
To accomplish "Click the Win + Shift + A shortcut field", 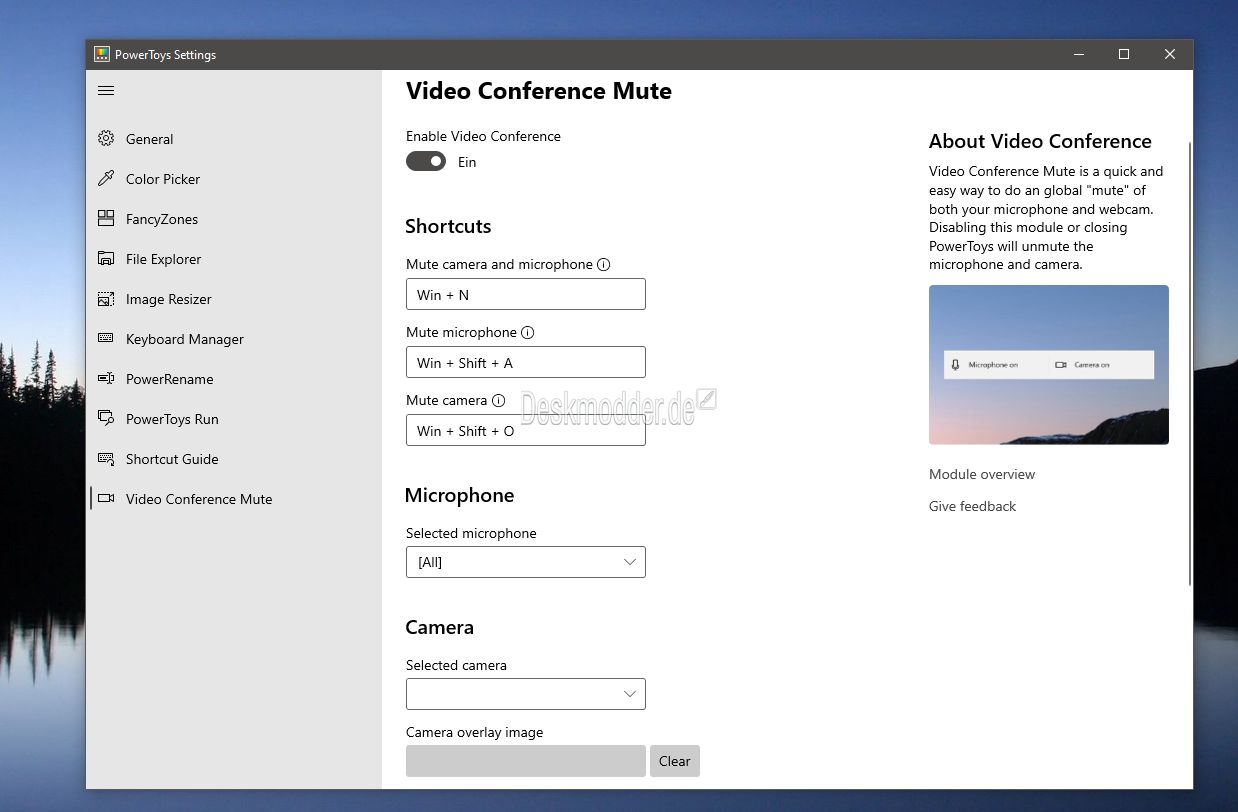I will pos(526,362).
